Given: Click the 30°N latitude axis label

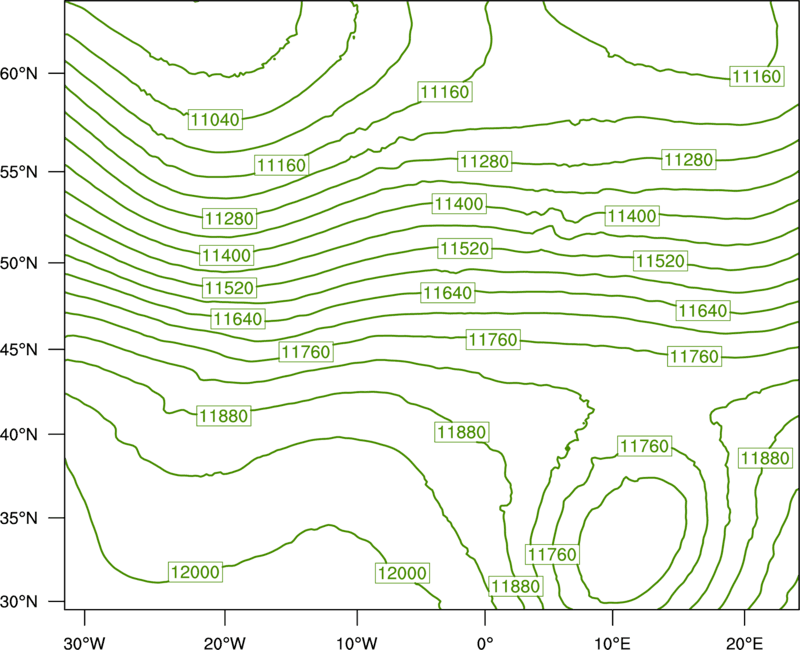Looking at the screenshot, I should 19,602.
